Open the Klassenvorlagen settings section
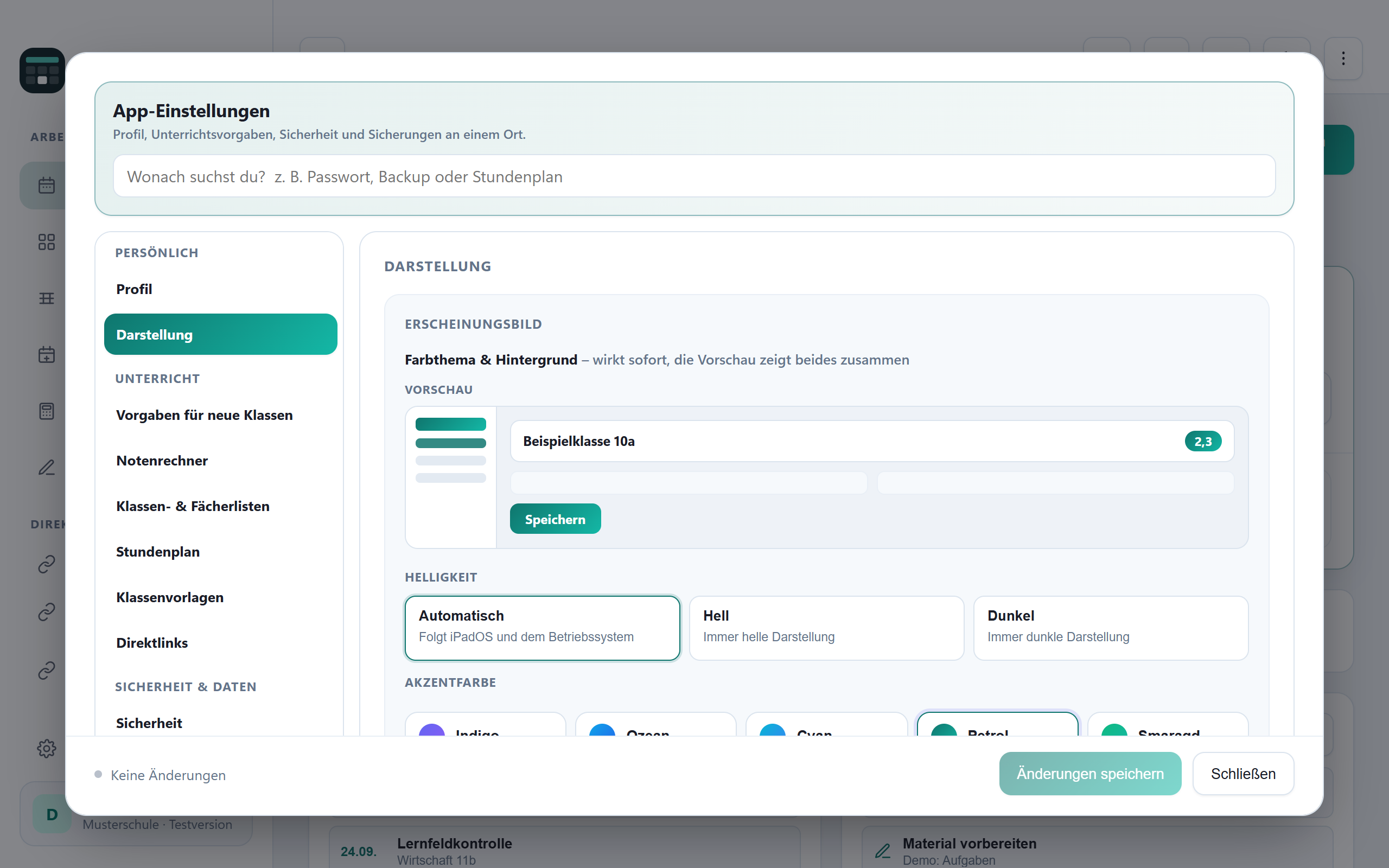Viewport: 1389px width, 868px height. click(x=220, y=597)
